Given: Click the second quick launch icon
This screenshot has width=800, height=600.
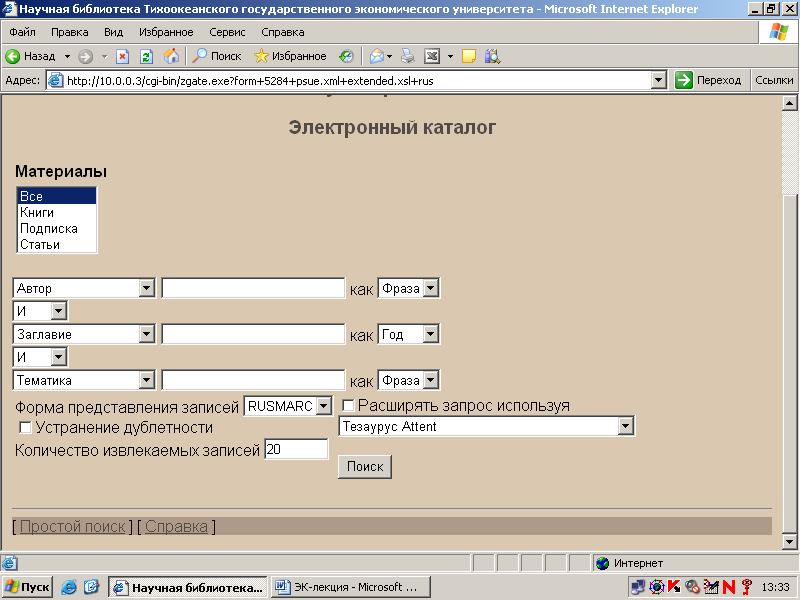Looking at the screenshot, I should pyautogui.click(x=91, y=587).
